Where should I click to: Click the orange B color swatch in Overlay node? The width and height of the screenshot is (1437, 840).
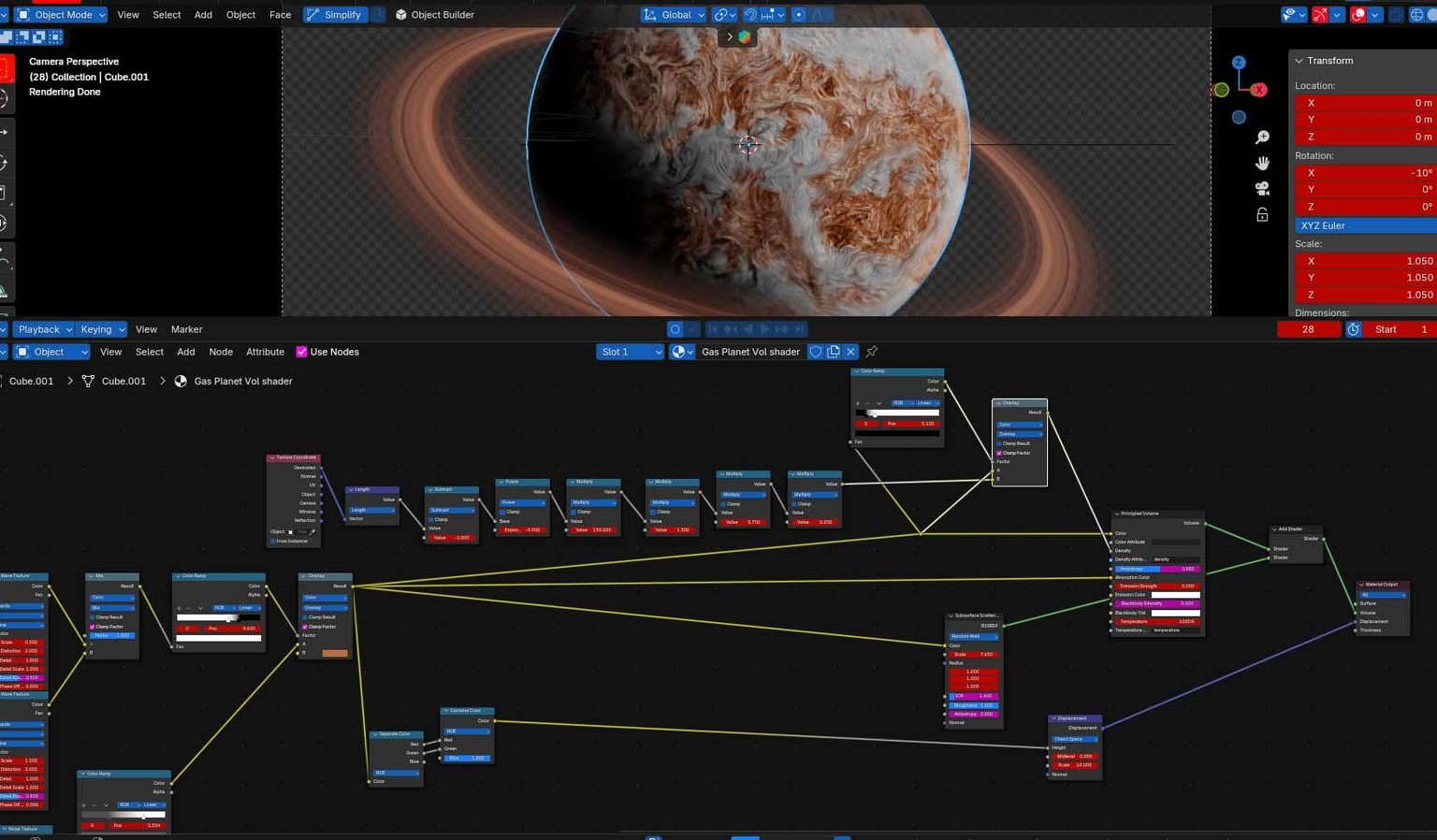[x=335, y=653]
